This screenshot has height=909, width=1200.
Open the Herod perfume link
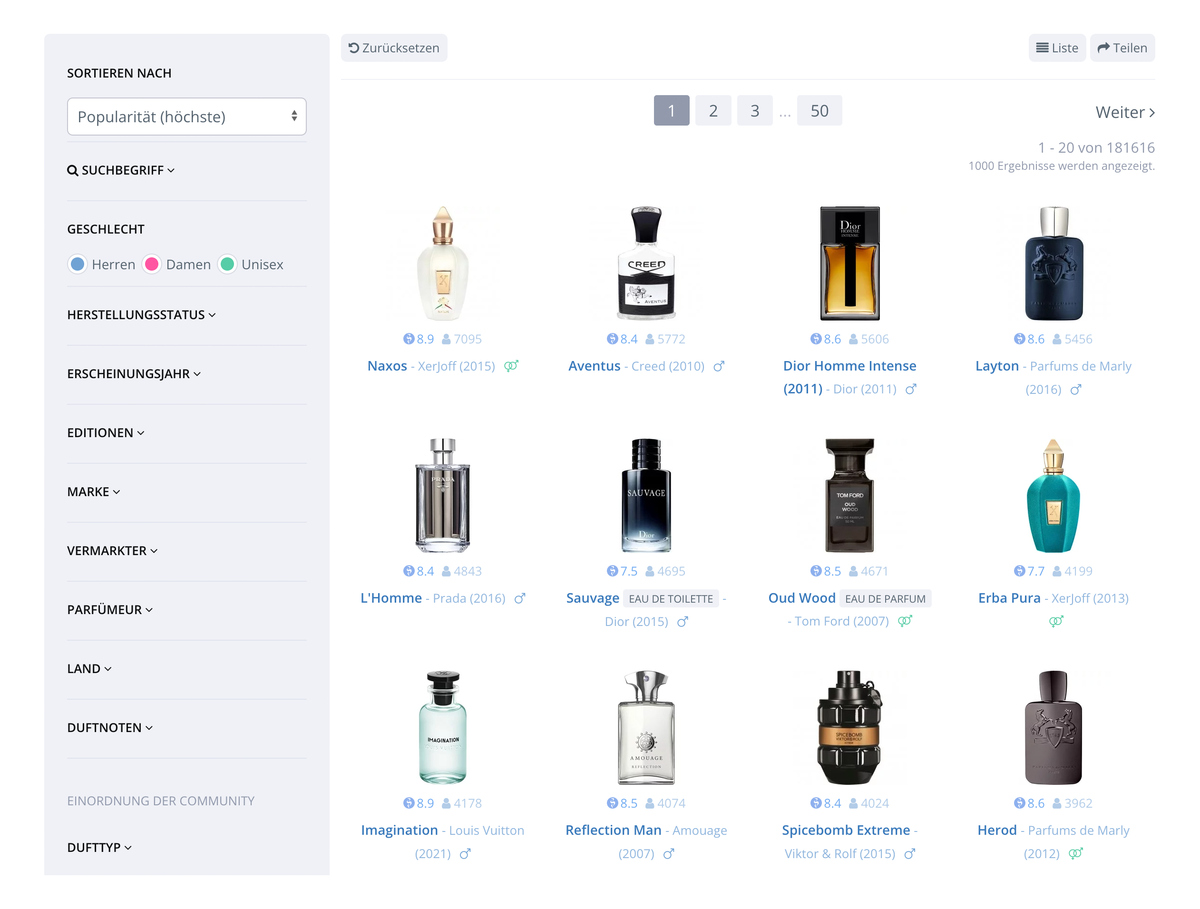click(x=997, y=830)
